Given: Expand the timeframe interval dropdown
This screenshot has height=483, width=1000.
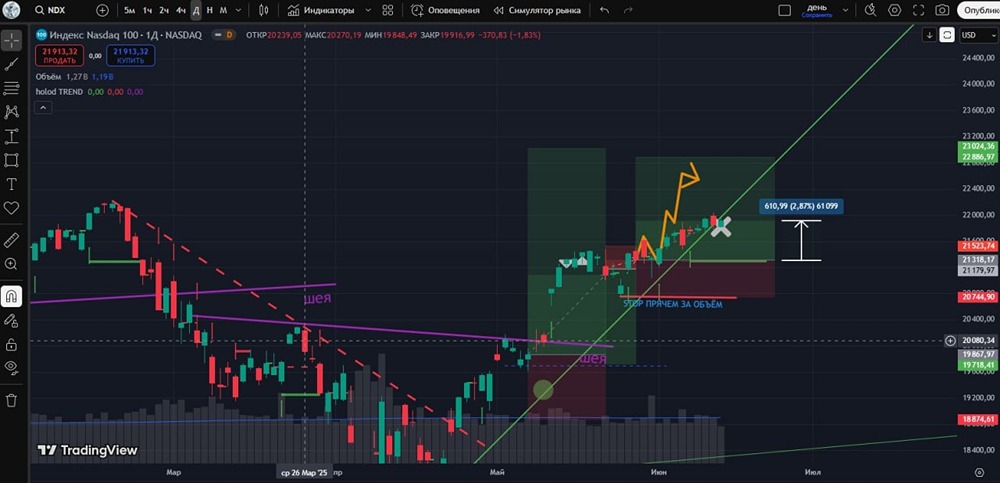Looking at the screenshot, I should click(x=239, y=10).
